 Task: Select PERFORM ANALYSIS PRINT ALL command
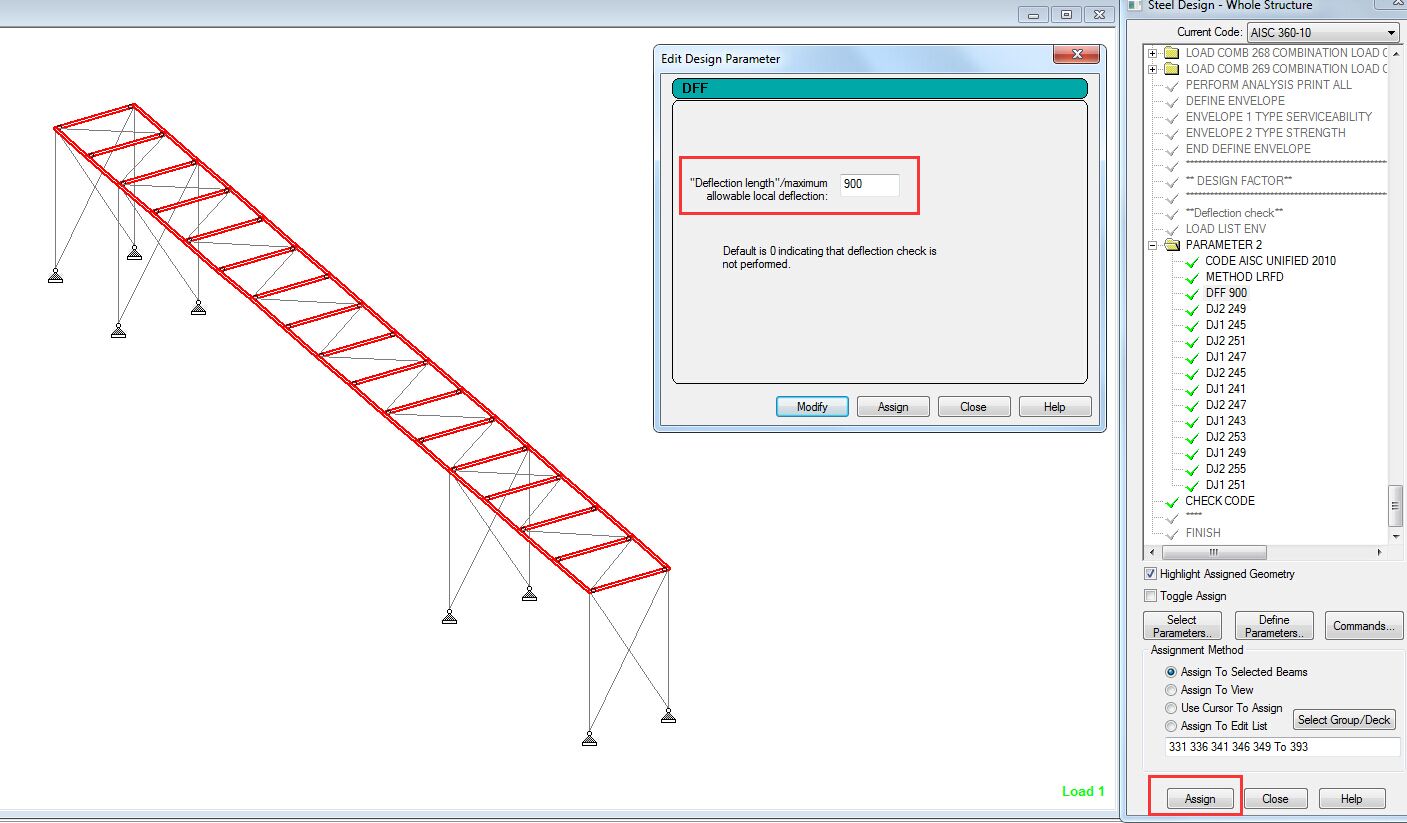1268,85
